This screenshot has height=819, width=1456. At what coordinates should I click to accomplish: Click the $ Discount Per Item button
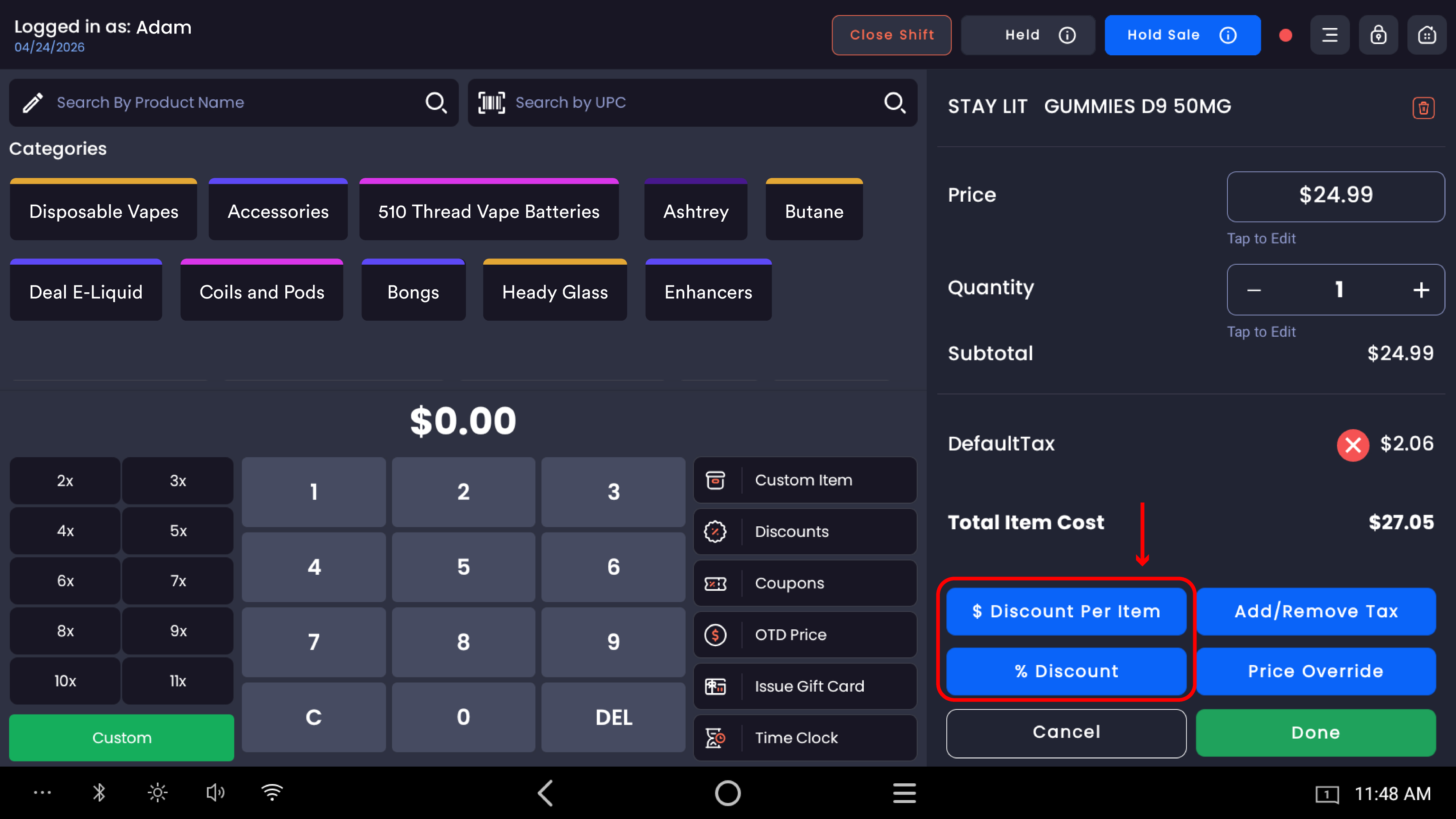(1066, 611)
